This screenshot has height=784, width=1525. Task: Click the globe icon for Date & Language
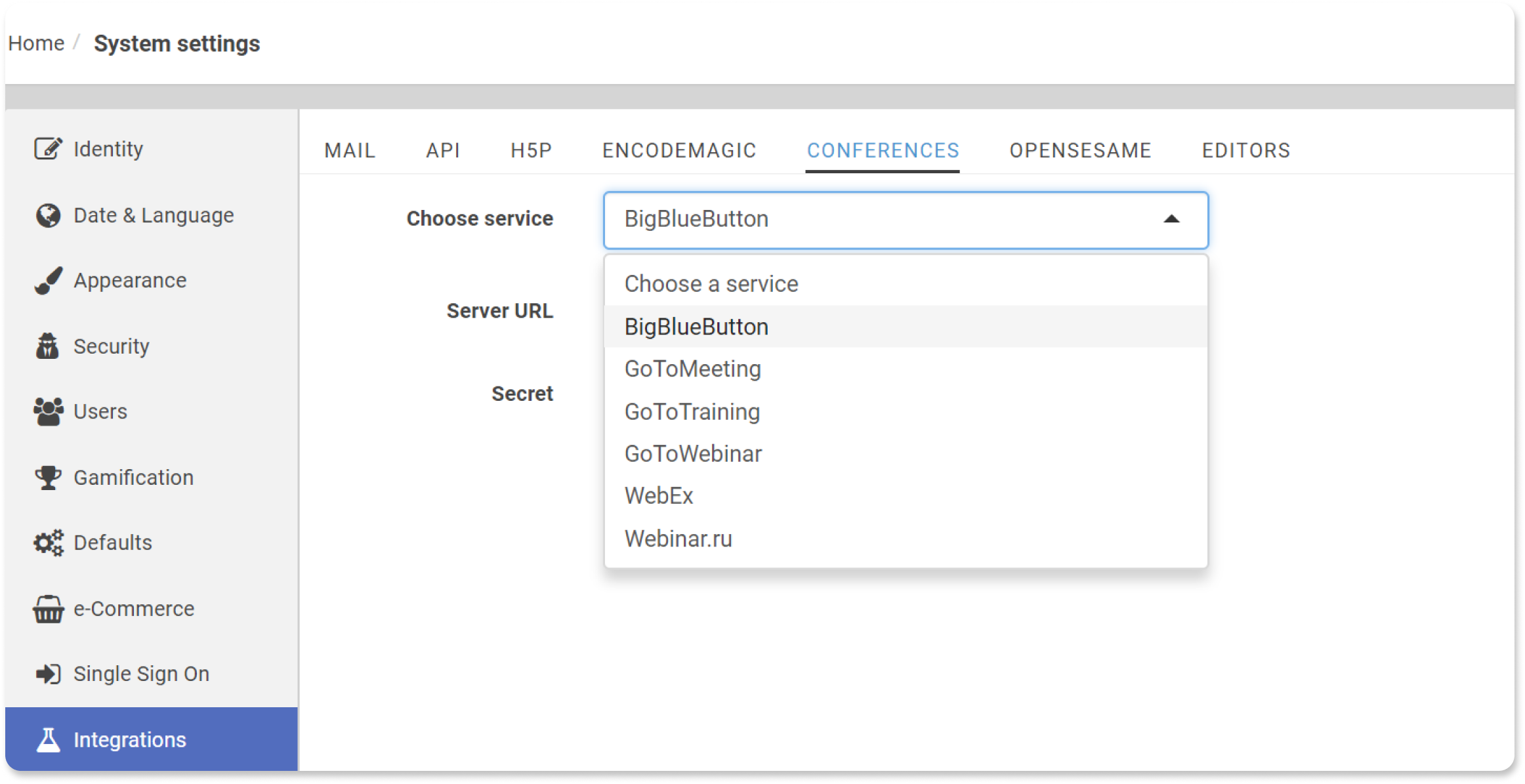pyautogui.click(x=49, y=215)
